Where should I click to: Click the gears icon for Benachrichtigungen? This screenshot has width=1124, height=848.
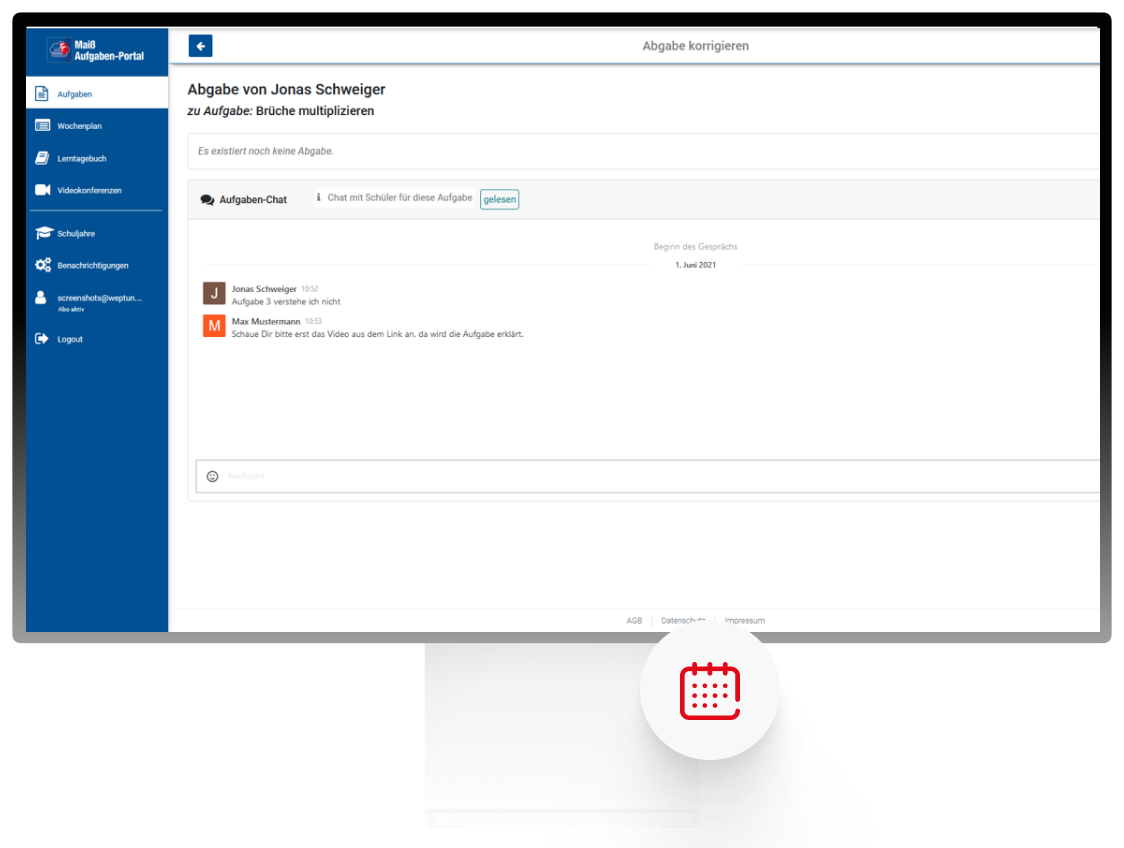click(x=43, y=265)
